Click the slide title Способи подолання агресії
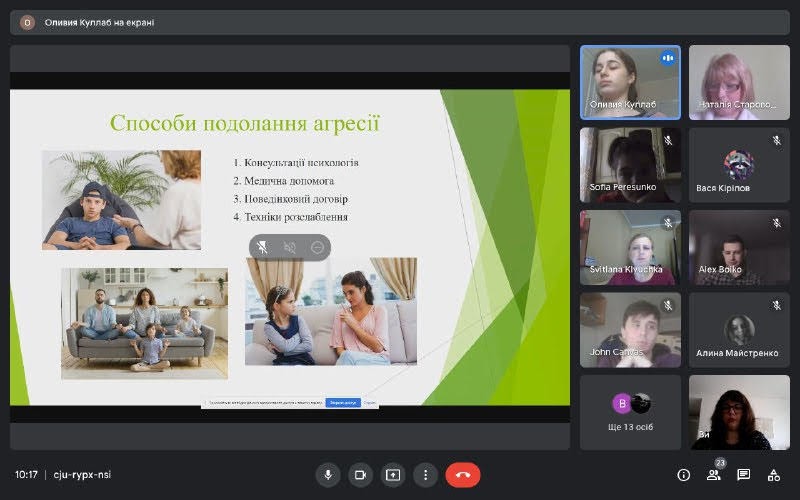The height and width of the screenshot is (500, 800). pyautogui.click(x=245, y=123)
